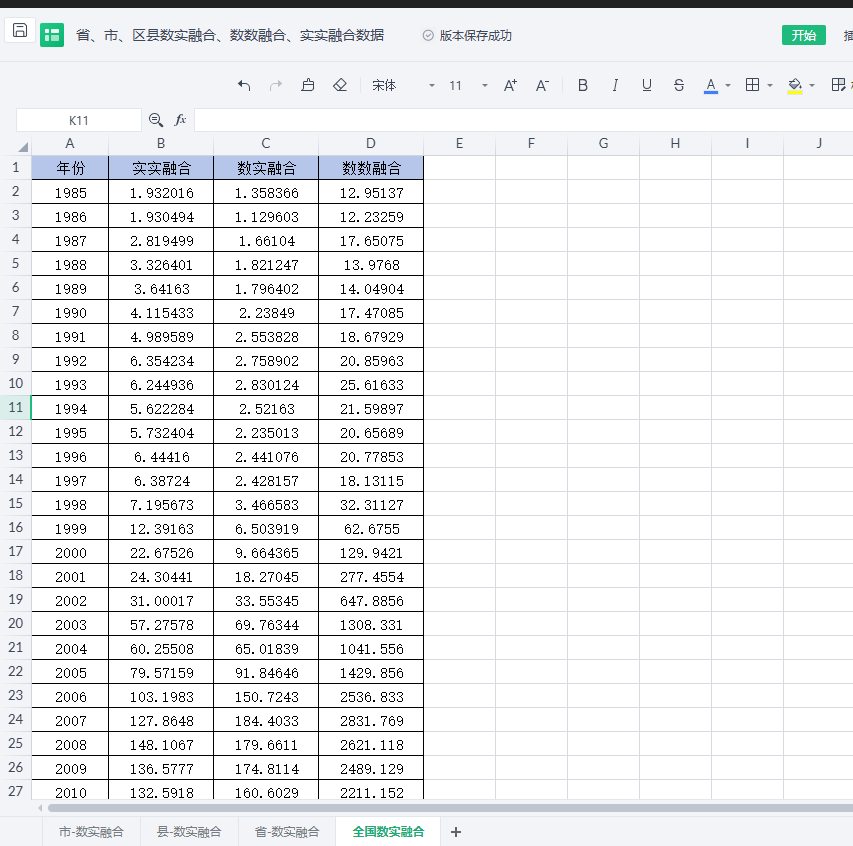Switch to the 省-数实融合 sheet tab
This screenshot has height=846, width=853.
tap(287, 831)
